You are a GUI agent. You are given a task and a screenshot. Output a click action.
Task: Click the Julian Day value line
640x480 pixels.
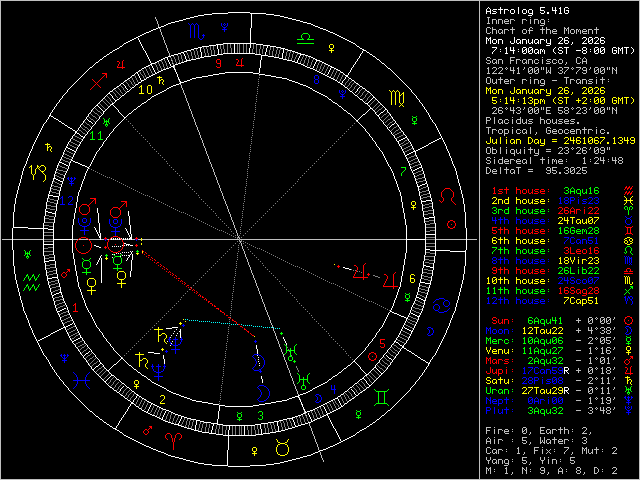560,139
